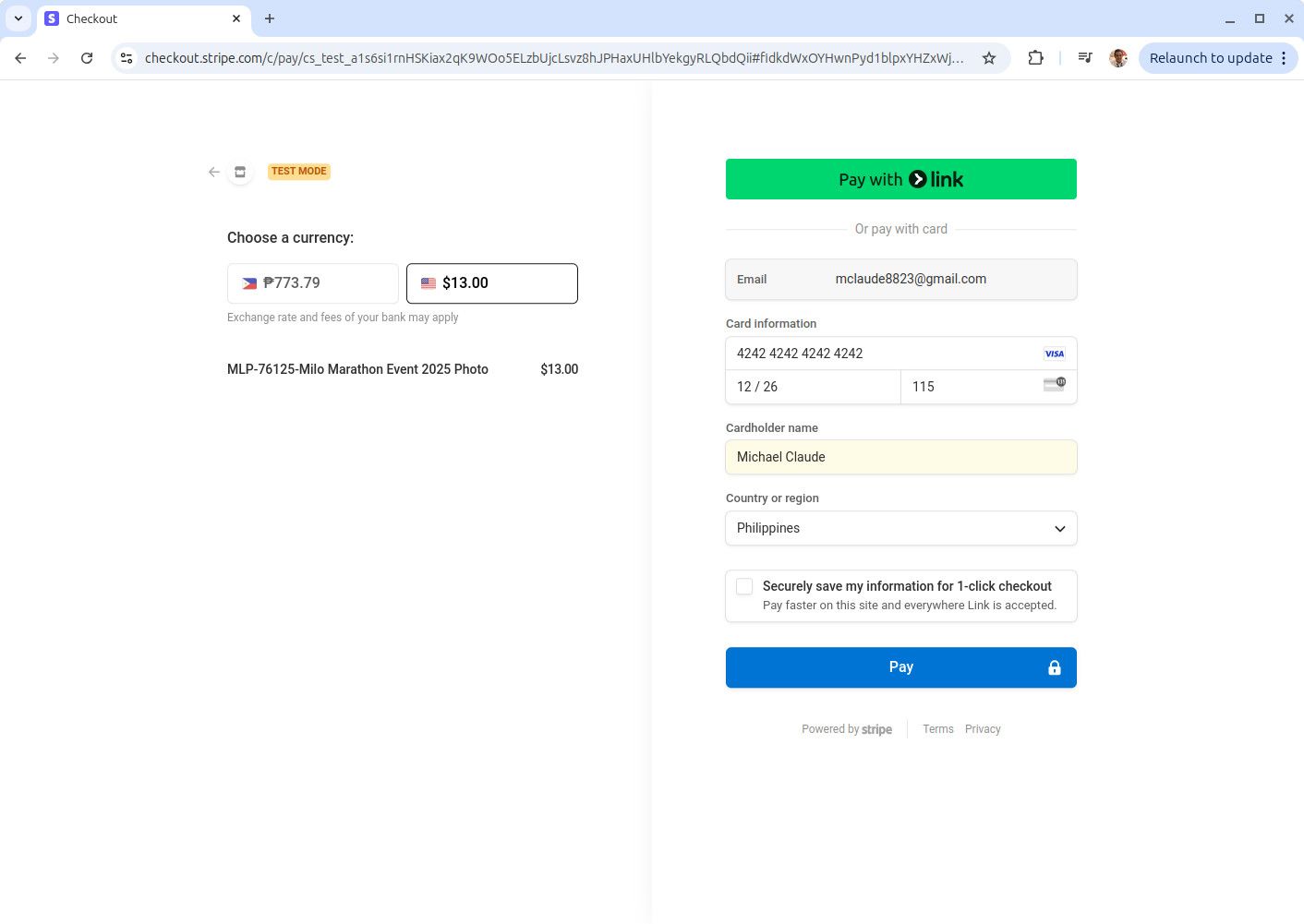Reload the checkout page
Screen dimensions: 1304x924
tap(87, 58)
